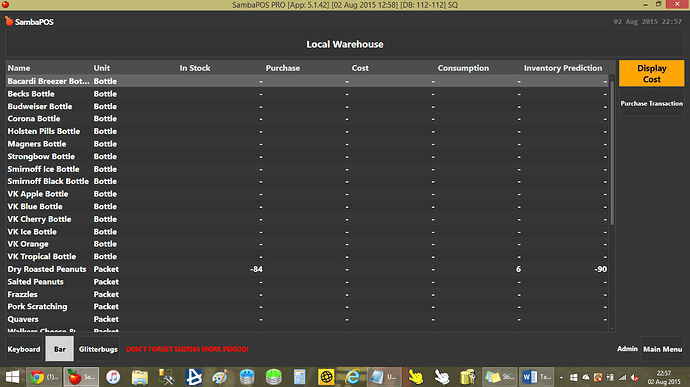
Task: Open the Calculator icon in taskbar
Action: coord(300,377)
